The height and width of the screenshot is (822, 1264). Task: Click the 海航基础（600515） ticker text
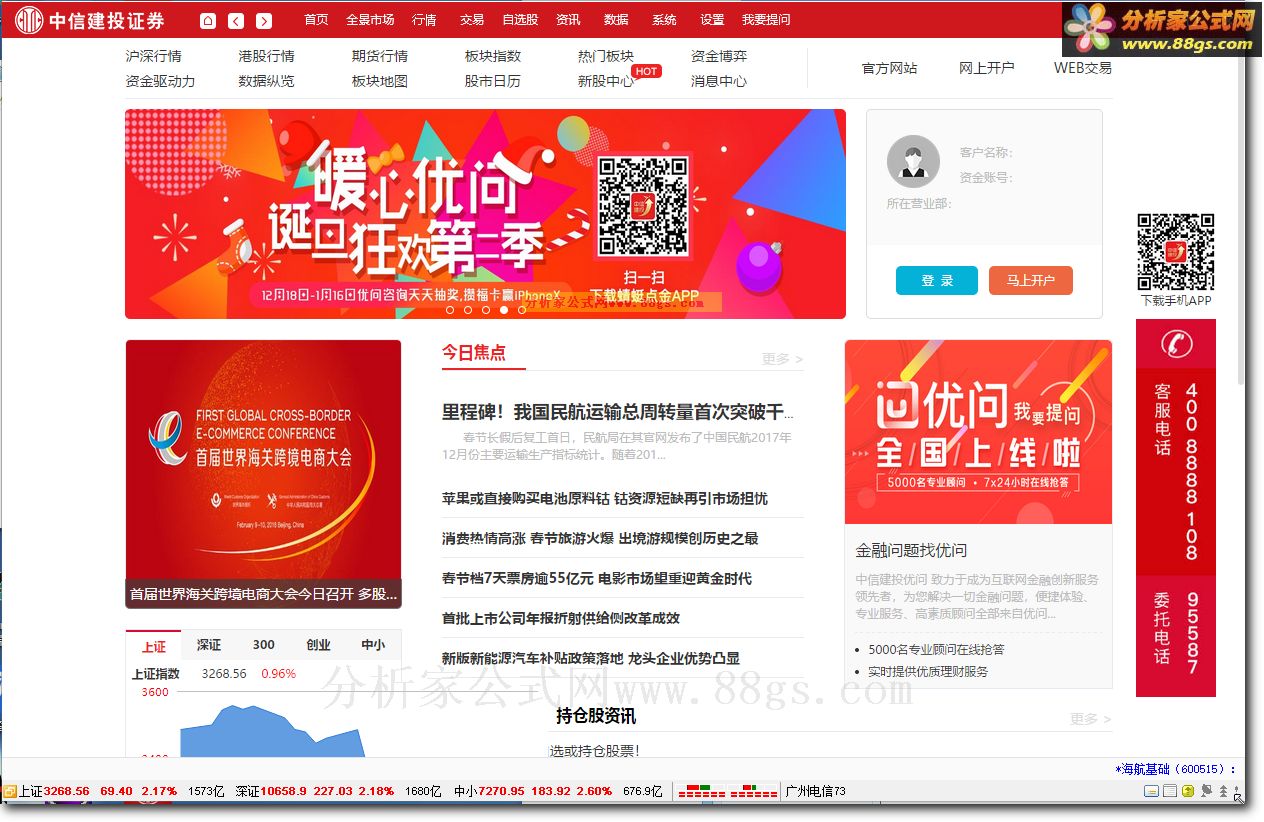1175,769
